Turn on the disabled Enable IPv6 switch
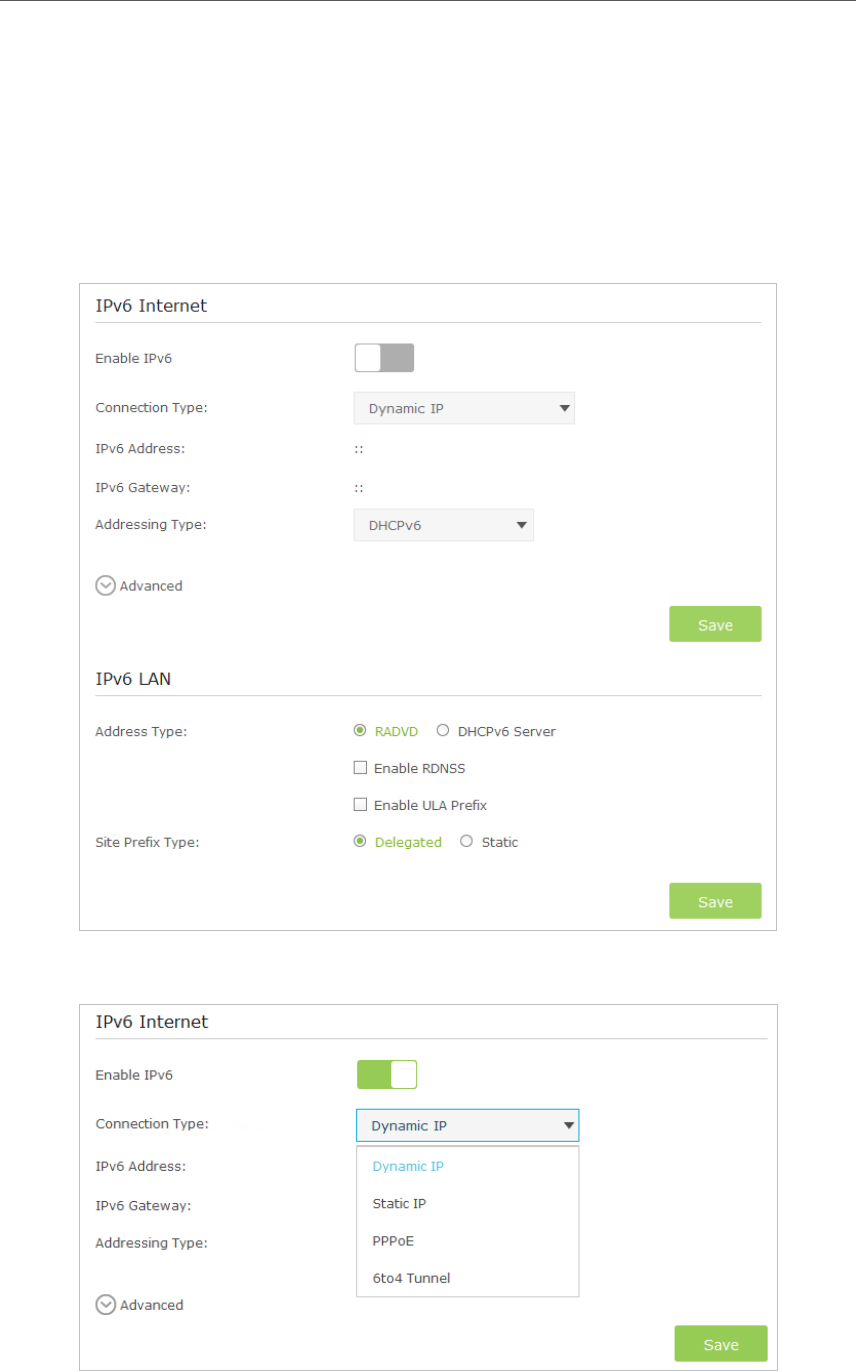Viewport: 856px width, 1371px height. pyautogui.click(x=384, y=358)
